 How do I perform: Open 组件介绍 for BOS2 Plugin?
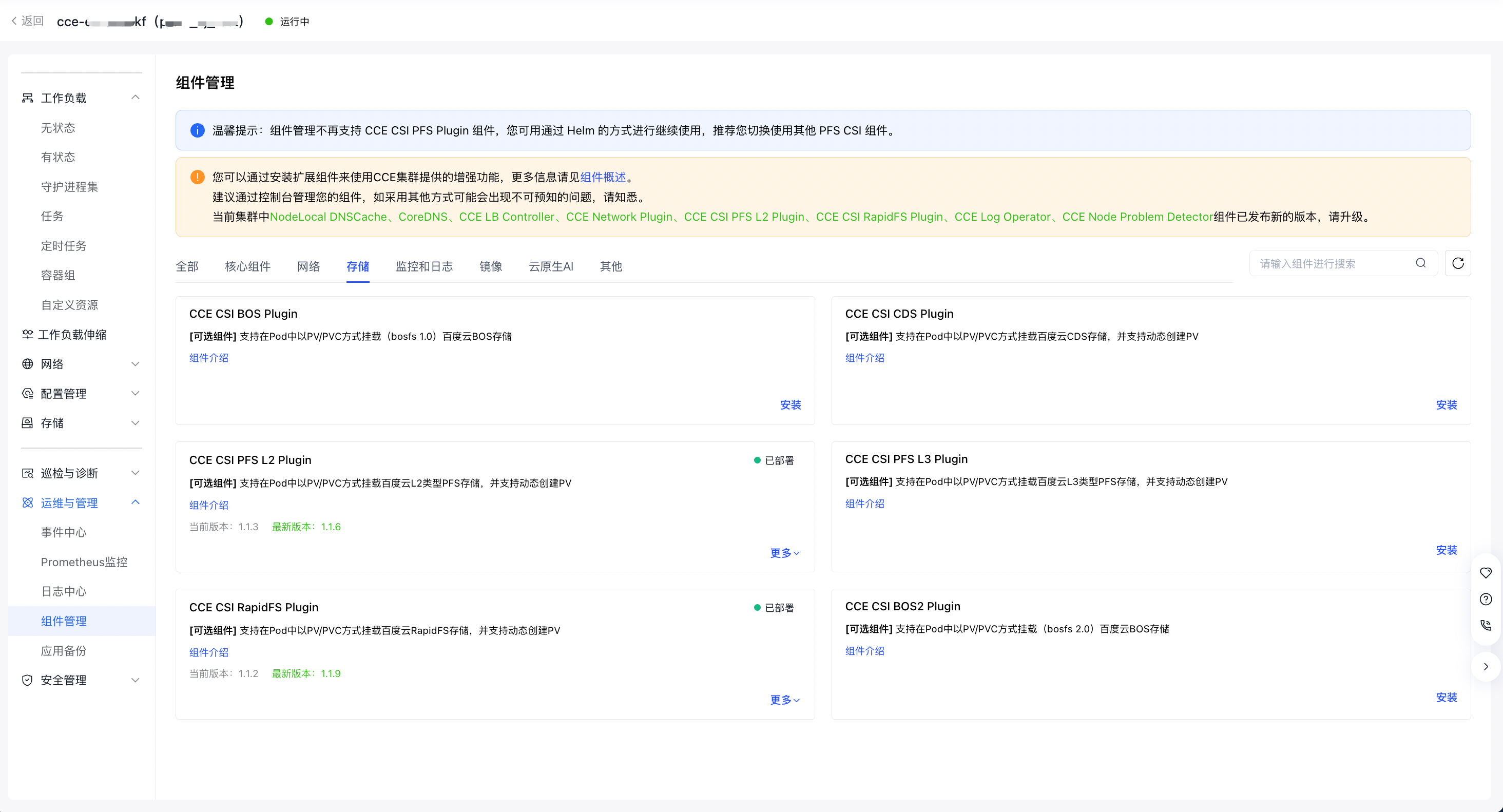[x=865, y=651]
